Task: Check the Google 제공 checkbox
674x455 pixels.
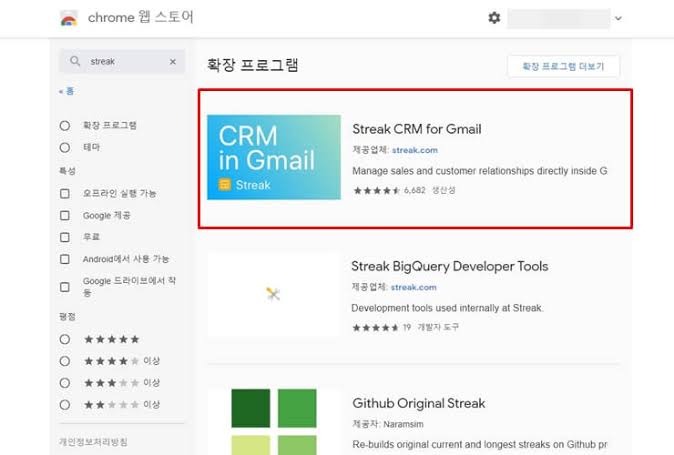Action: pyautogui.click(x=65, y=215)
